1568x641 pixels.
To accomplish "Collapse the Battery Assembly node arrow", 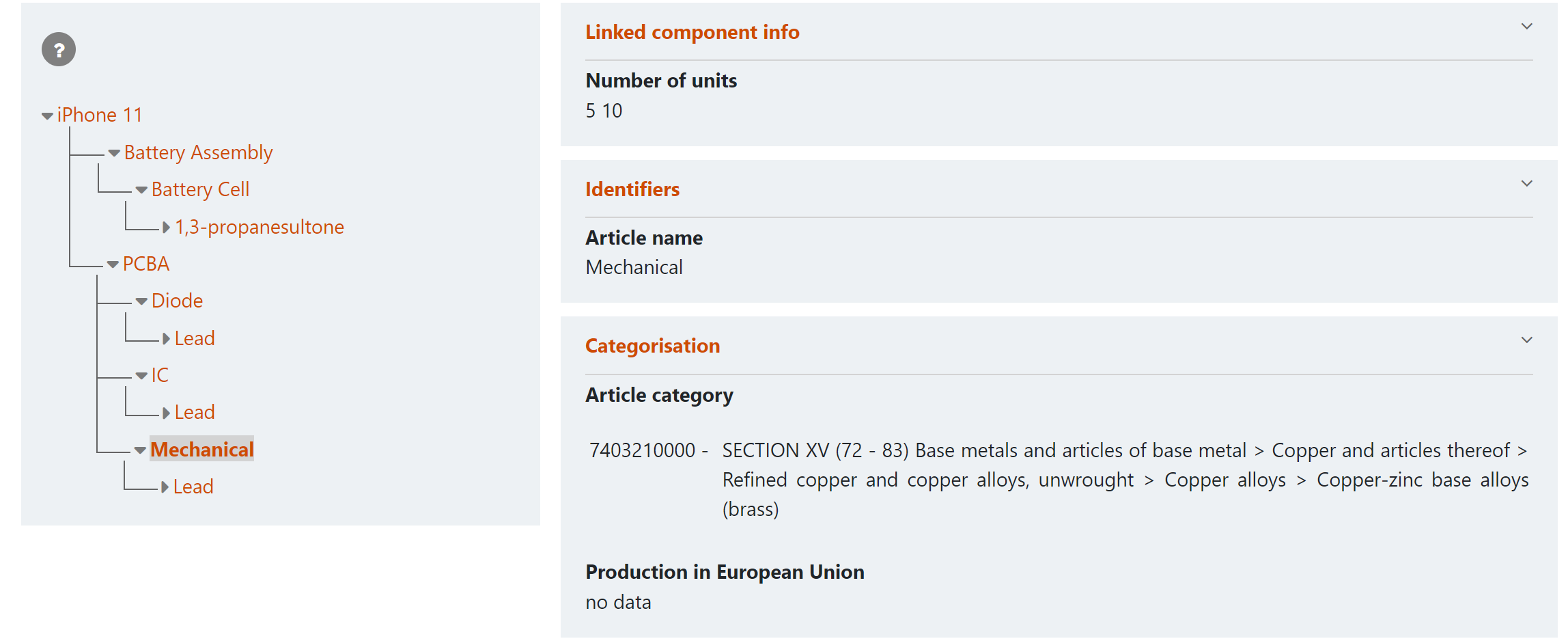I will (114, 153).
